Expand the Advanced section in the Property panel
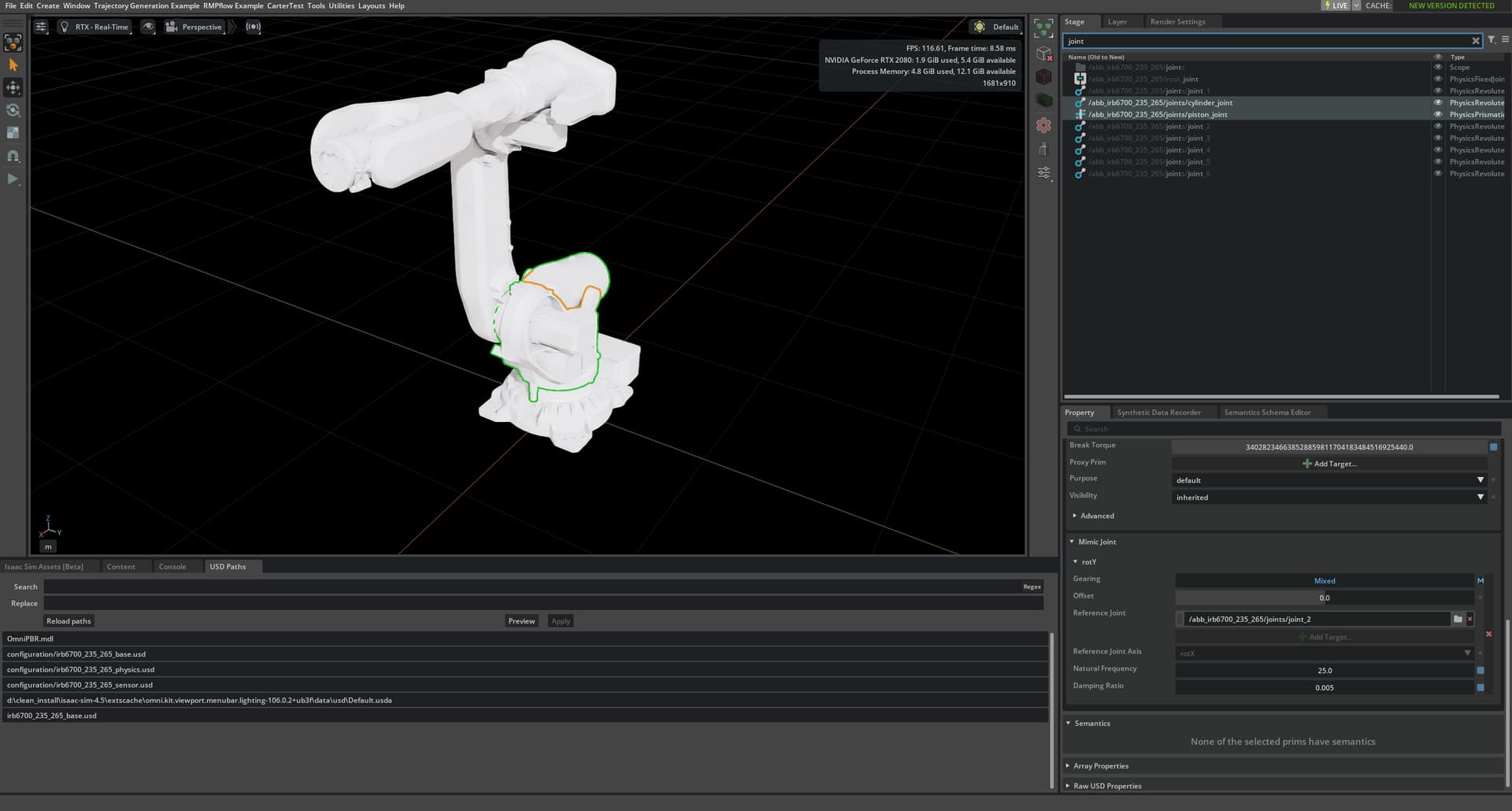Screen dimensions: 1512x811 (x=1094, y=516)
